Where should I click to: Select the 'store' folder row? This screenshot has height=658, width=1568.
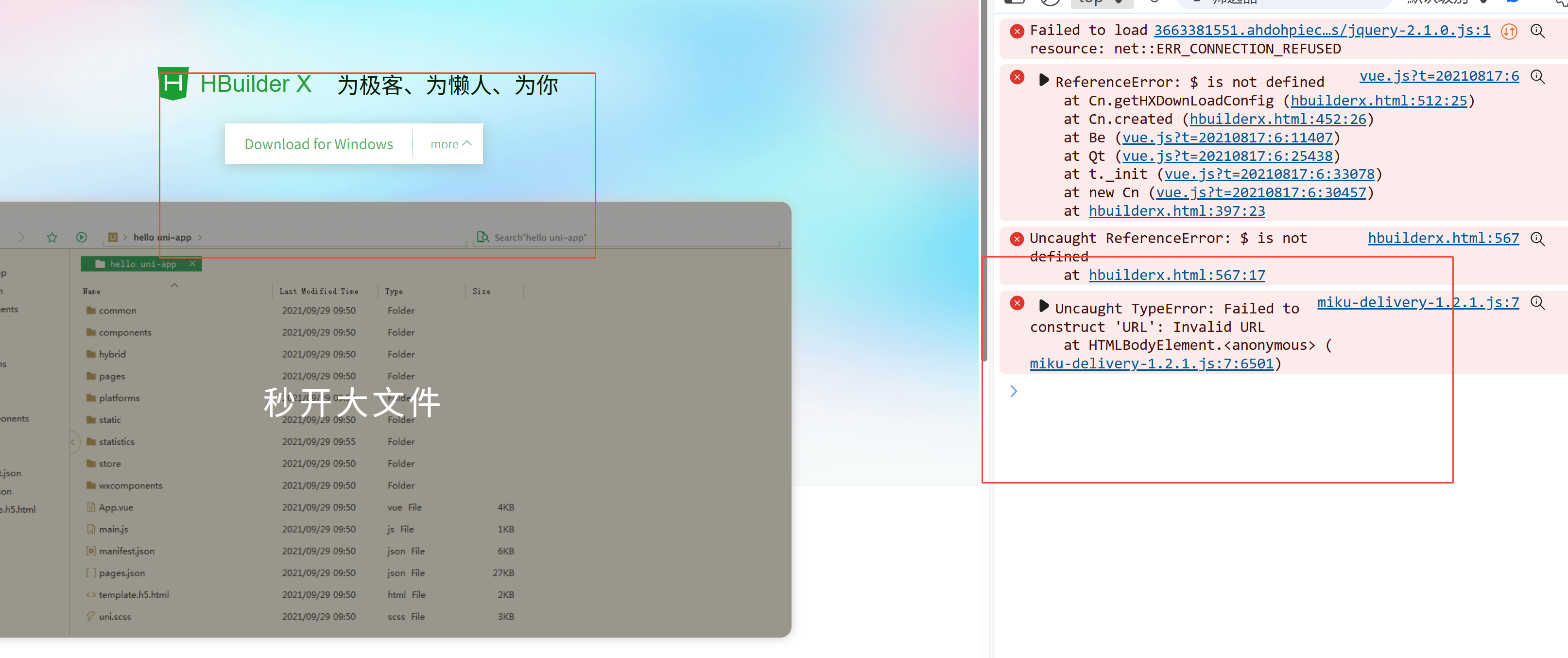point(301,464)
